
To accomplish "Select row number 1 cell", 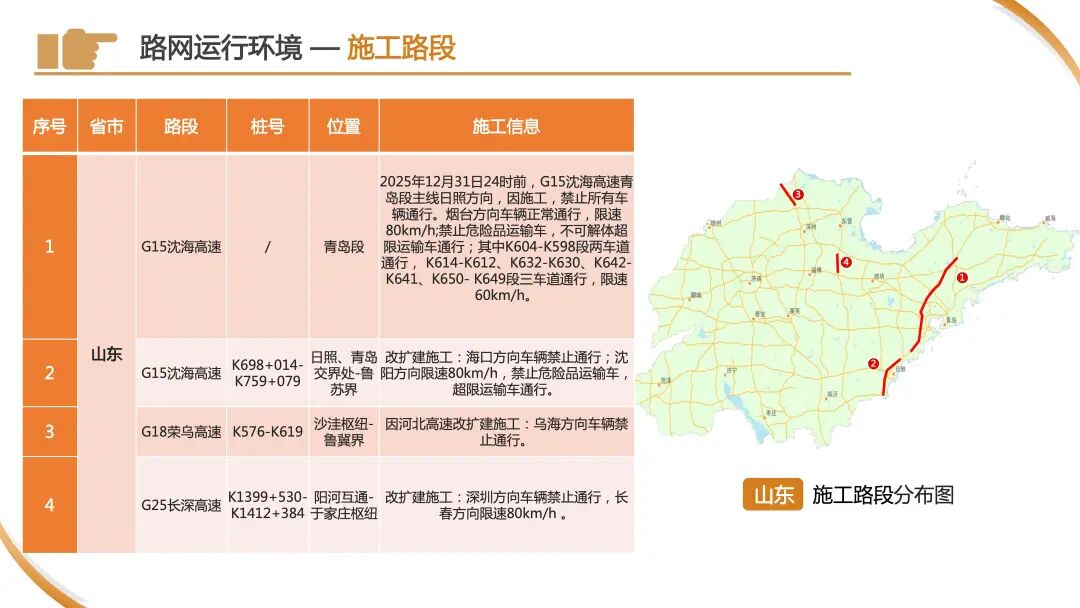I will click(x=50, y=247).
